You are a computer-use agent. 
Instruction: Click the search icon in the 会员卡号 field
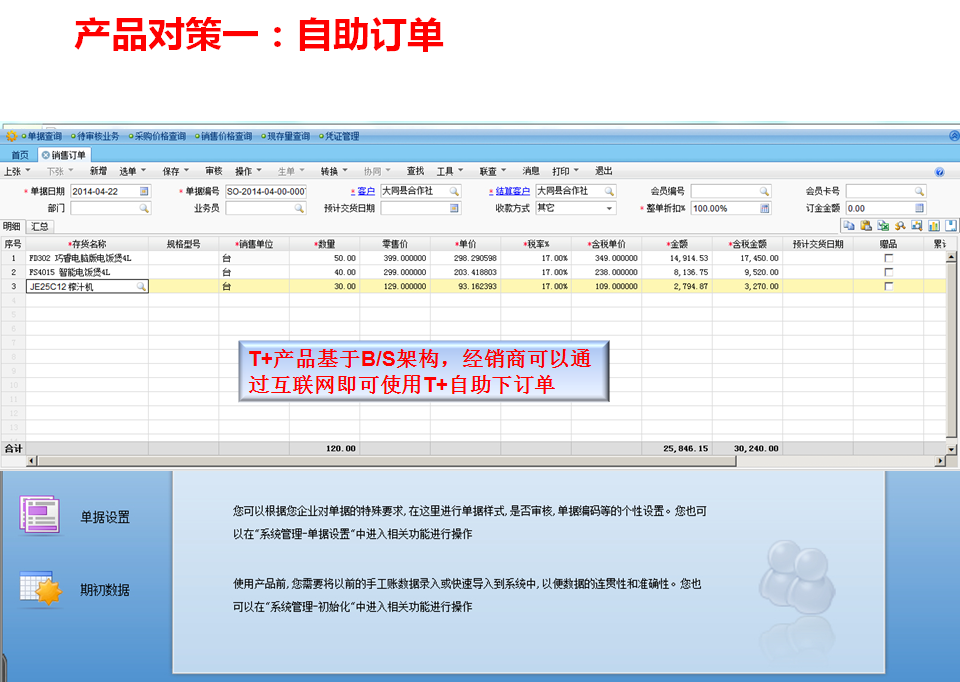tap(919, 191)
